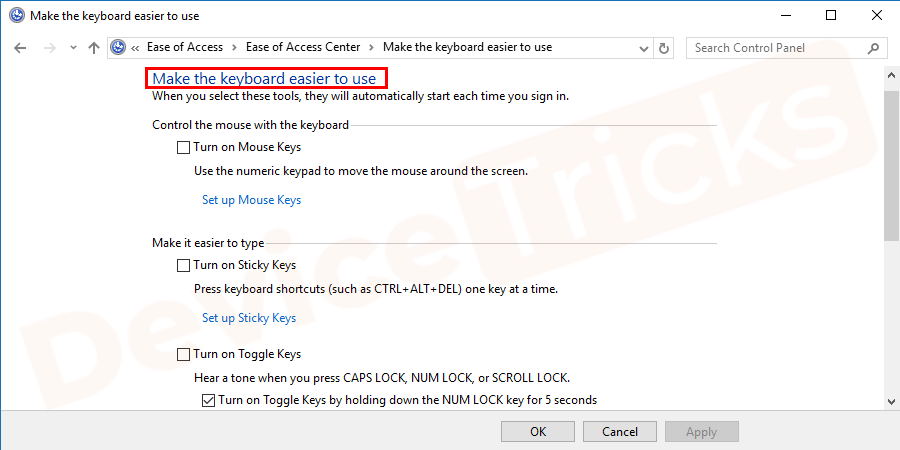Enable the Turn on Mouse Keys checkbox
Screen dimensions: 900x450
(x=183, y=148)
